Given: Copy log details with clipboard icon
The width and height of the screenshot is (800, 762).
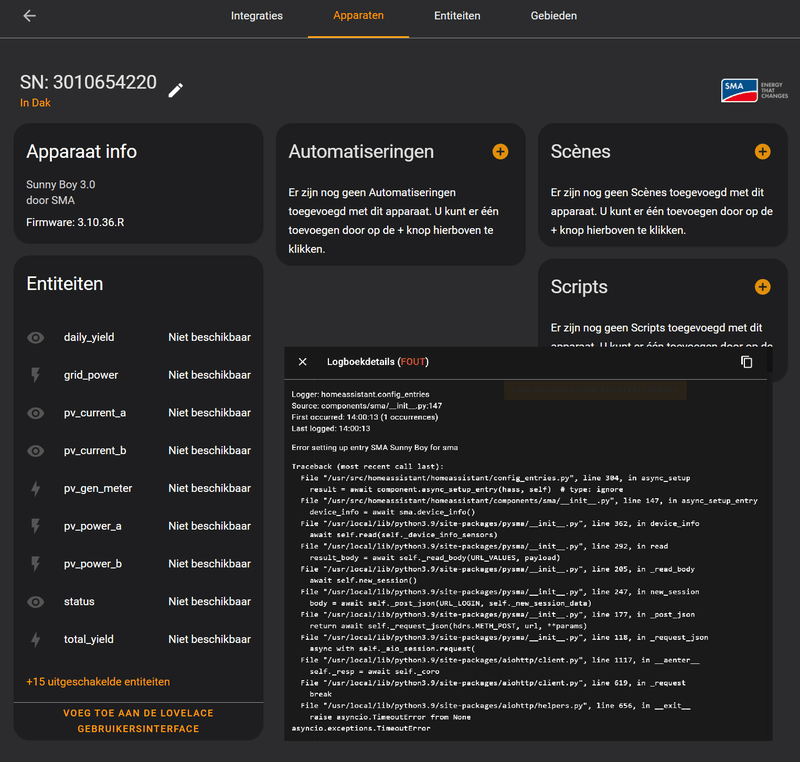Looking at the screenshot, I should pos(746,362).
